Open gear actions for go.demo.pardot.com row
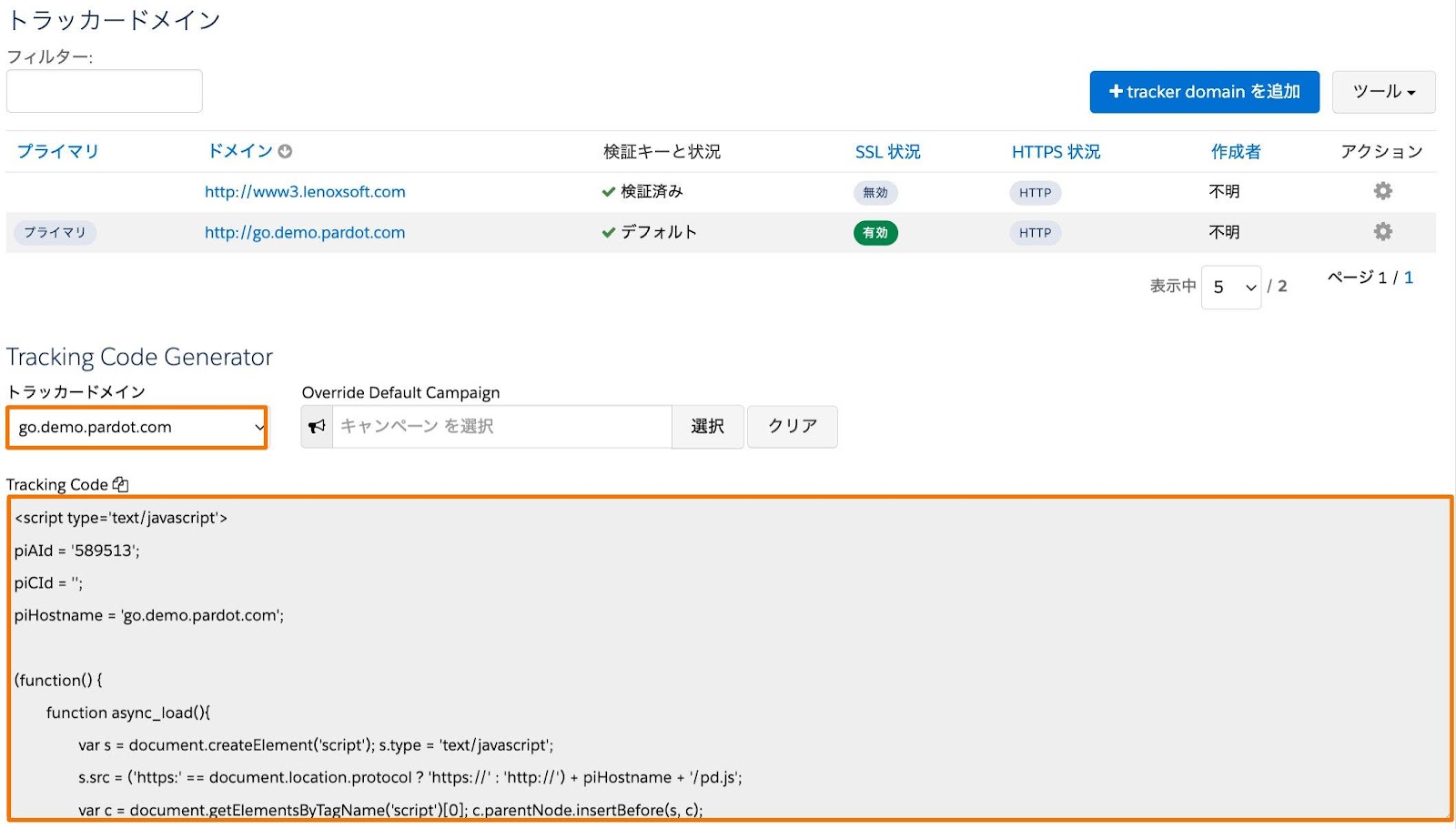This screenshot has height=829, width=1456. pyautogui.click(x=1382, y=232)
